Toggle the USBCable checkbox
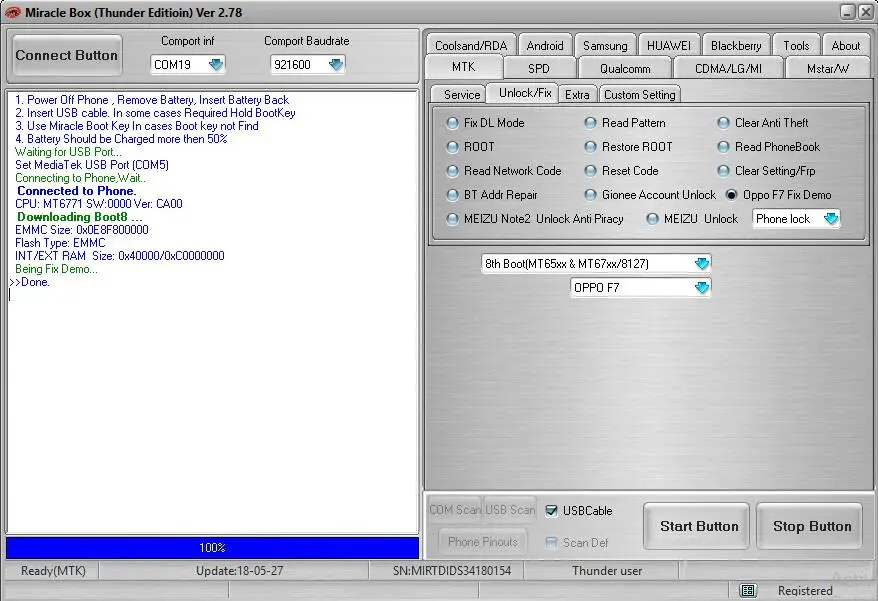 551,510
